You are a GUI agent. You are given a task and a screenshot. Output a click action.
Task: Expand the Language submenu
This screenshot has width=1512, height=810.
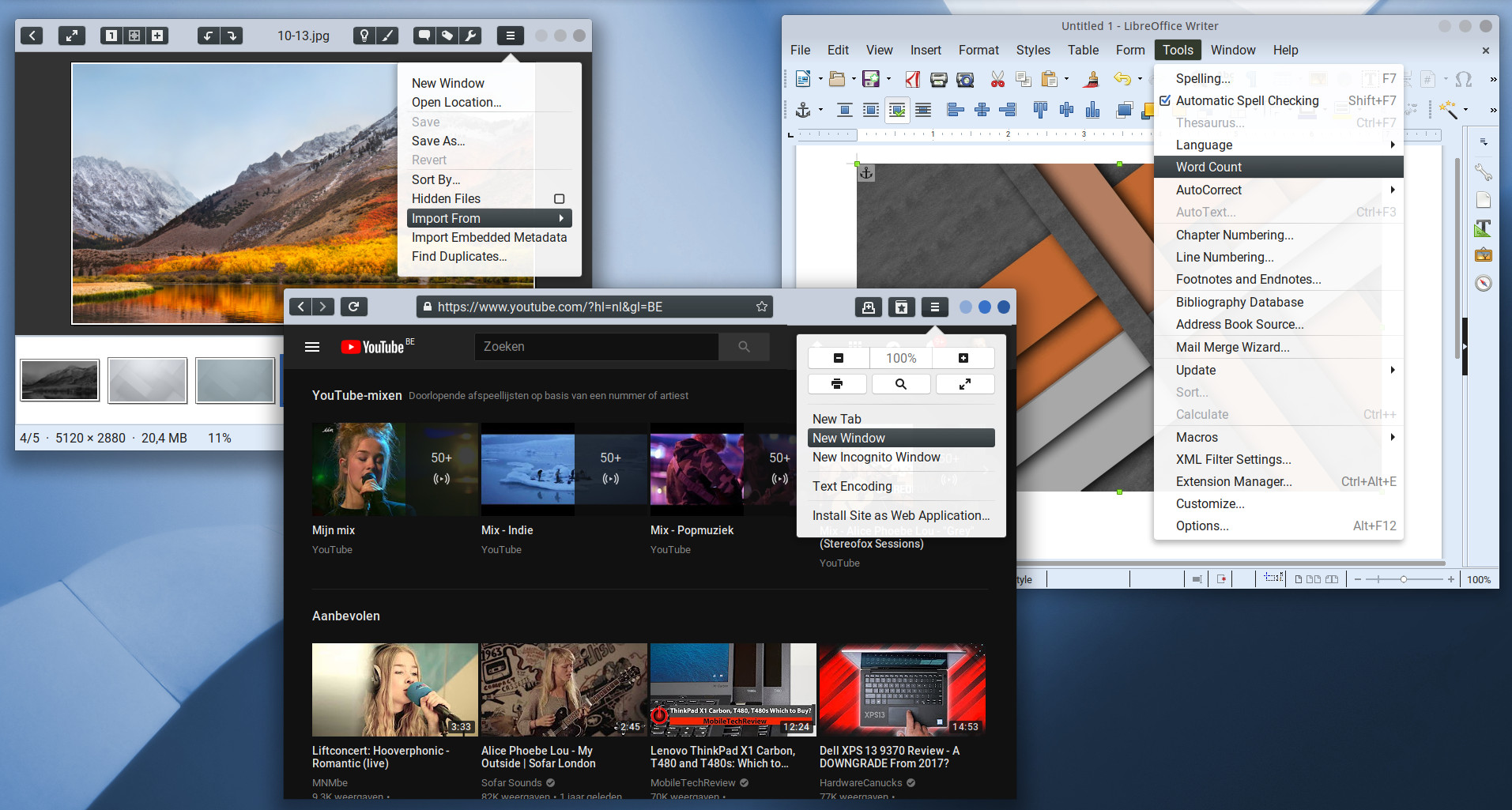[x=1278, y=145]
